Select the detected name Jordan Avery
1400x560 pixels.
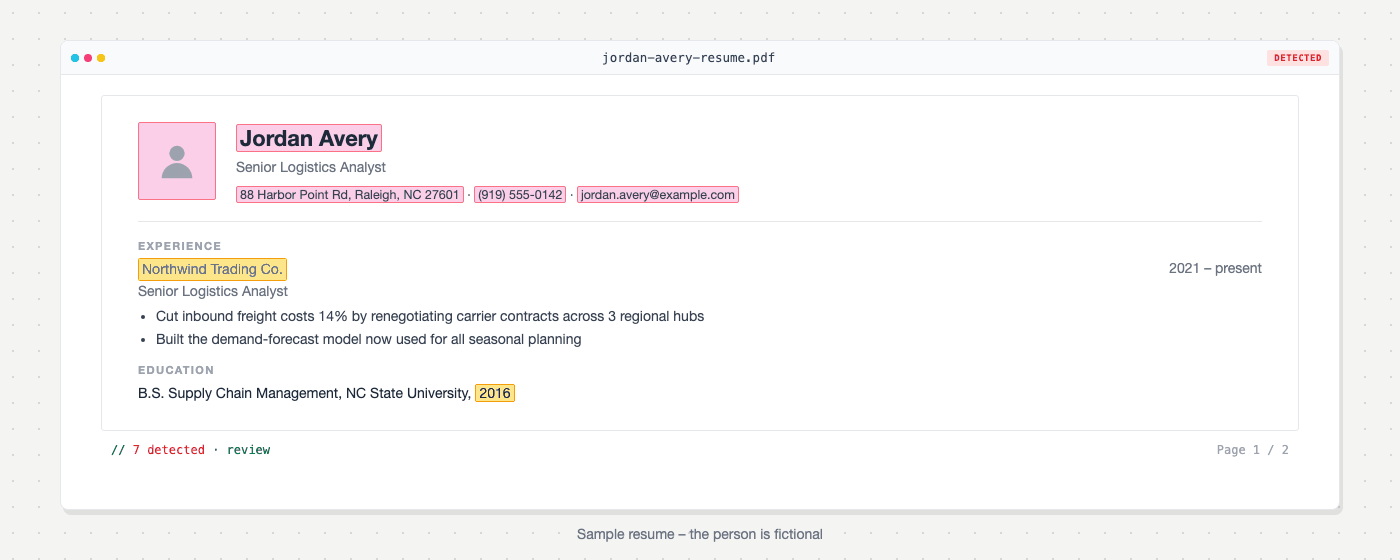point(309,138)
